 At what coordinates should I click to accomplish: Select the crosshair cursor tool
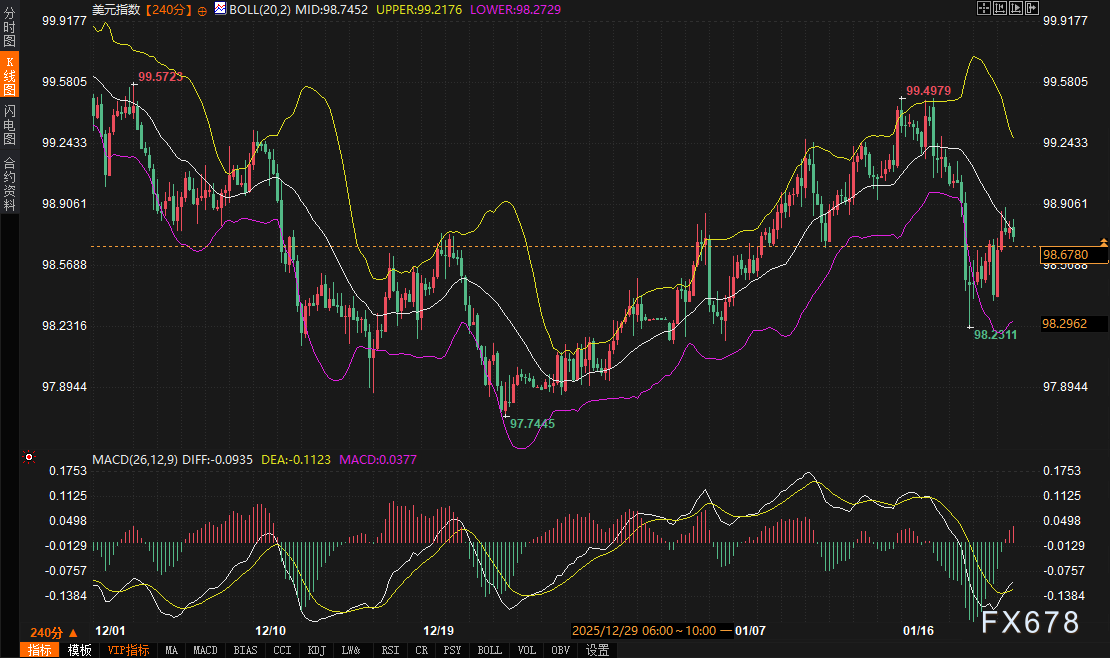coord(984,8)
